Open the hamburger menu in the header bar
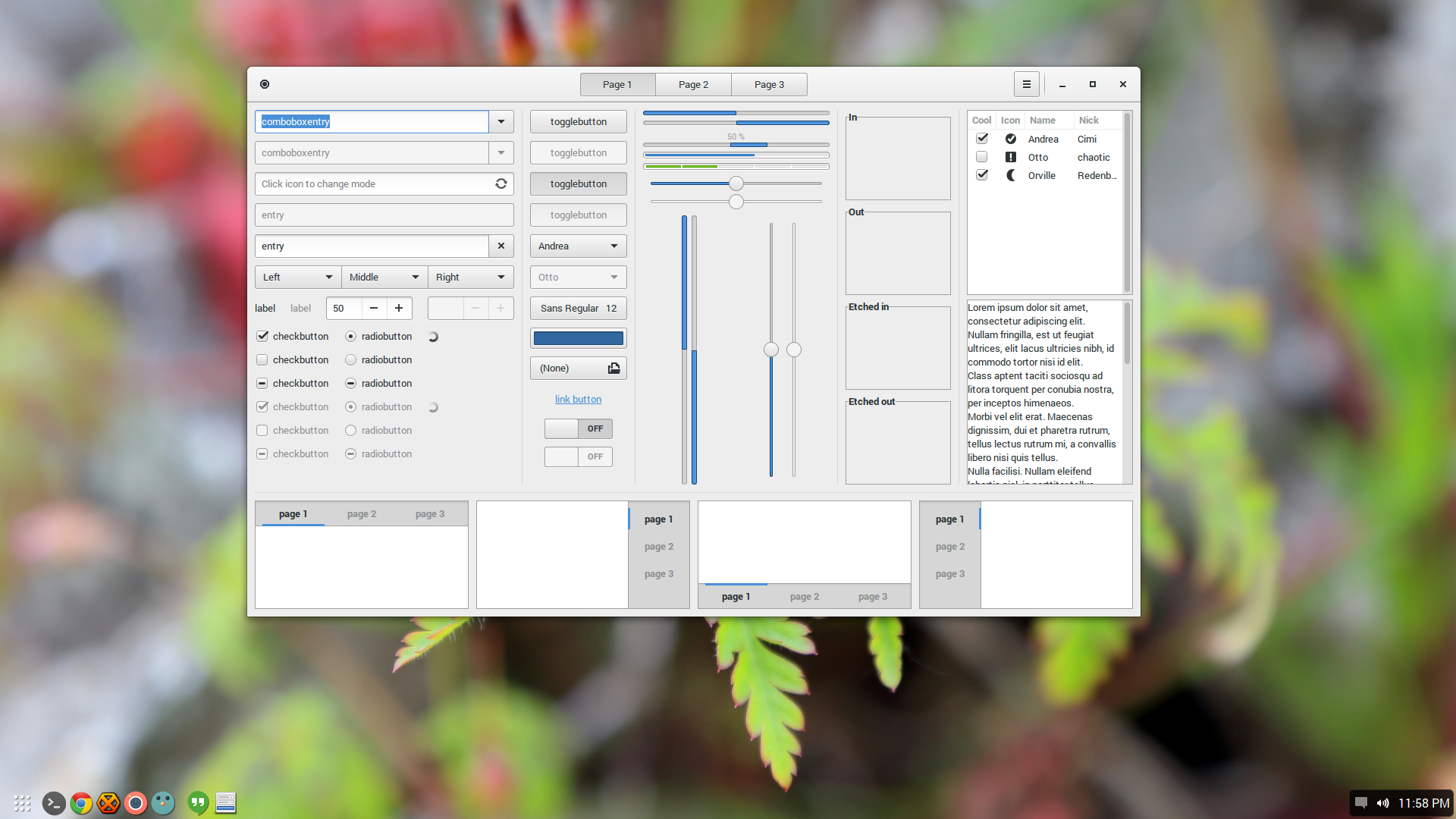 point(1026,84)
